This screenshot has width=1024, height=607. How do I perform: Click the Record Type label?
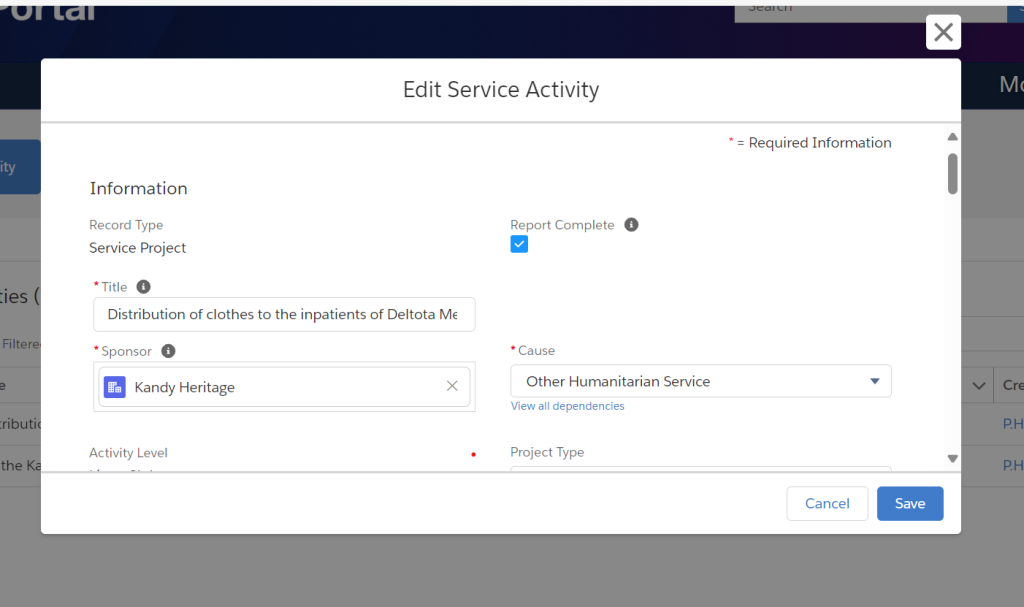pos(126,225)
